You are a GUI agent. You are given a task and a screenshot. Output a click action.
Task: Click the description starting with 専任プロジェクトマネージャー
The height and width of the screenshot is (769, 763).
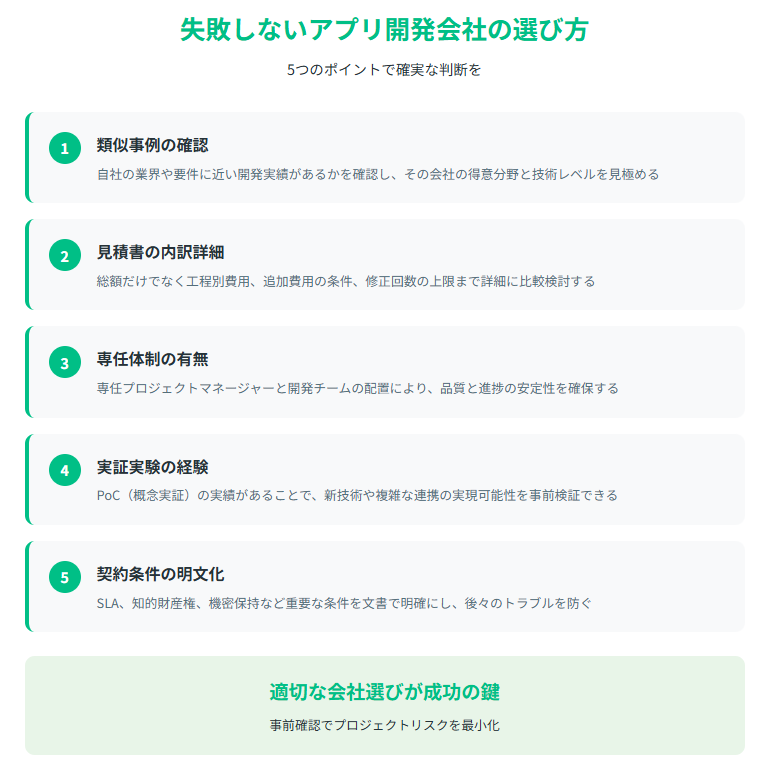pos(357,388)
